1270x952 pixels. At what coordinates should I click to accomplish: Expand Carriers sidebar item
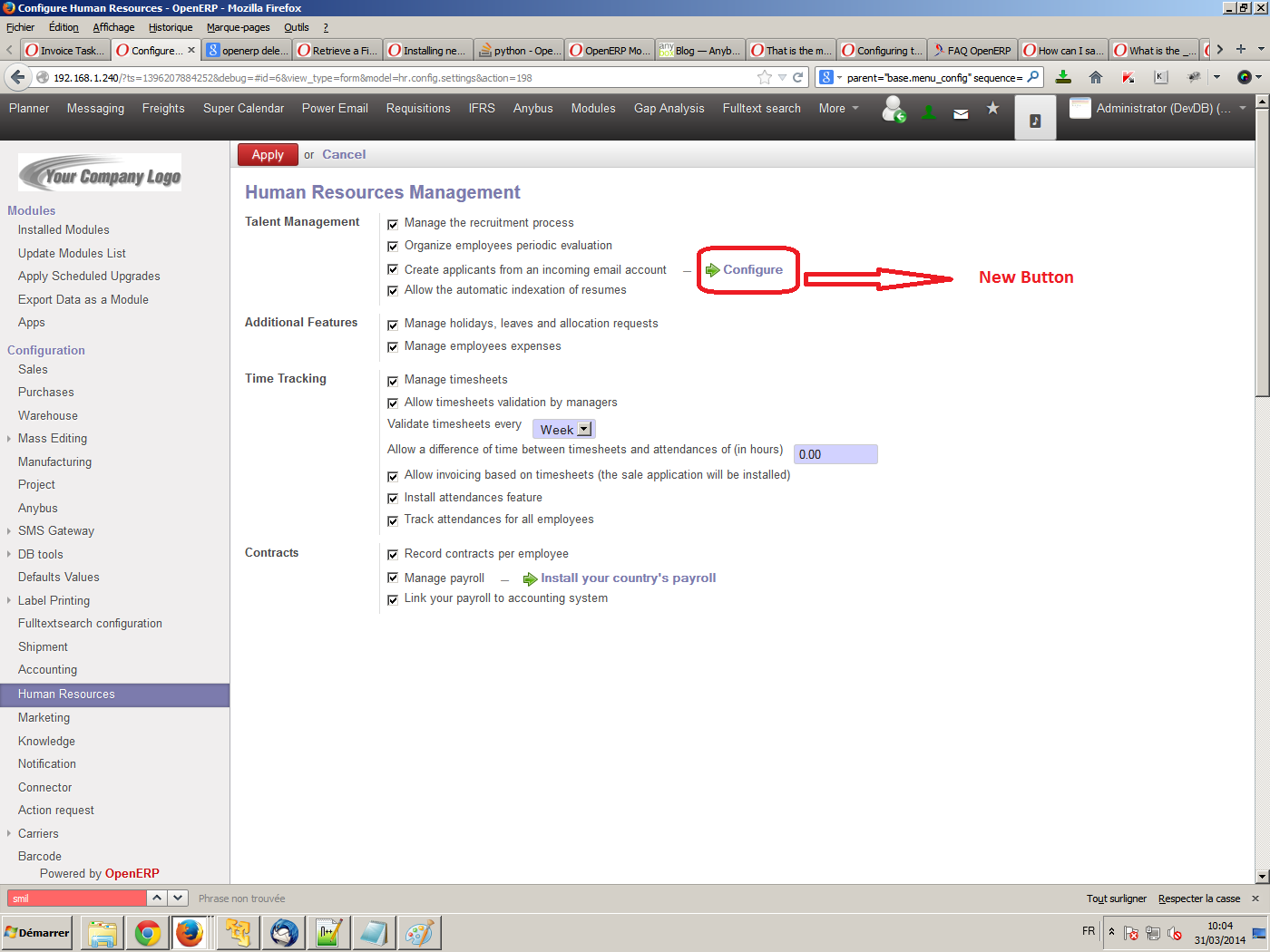9,834
